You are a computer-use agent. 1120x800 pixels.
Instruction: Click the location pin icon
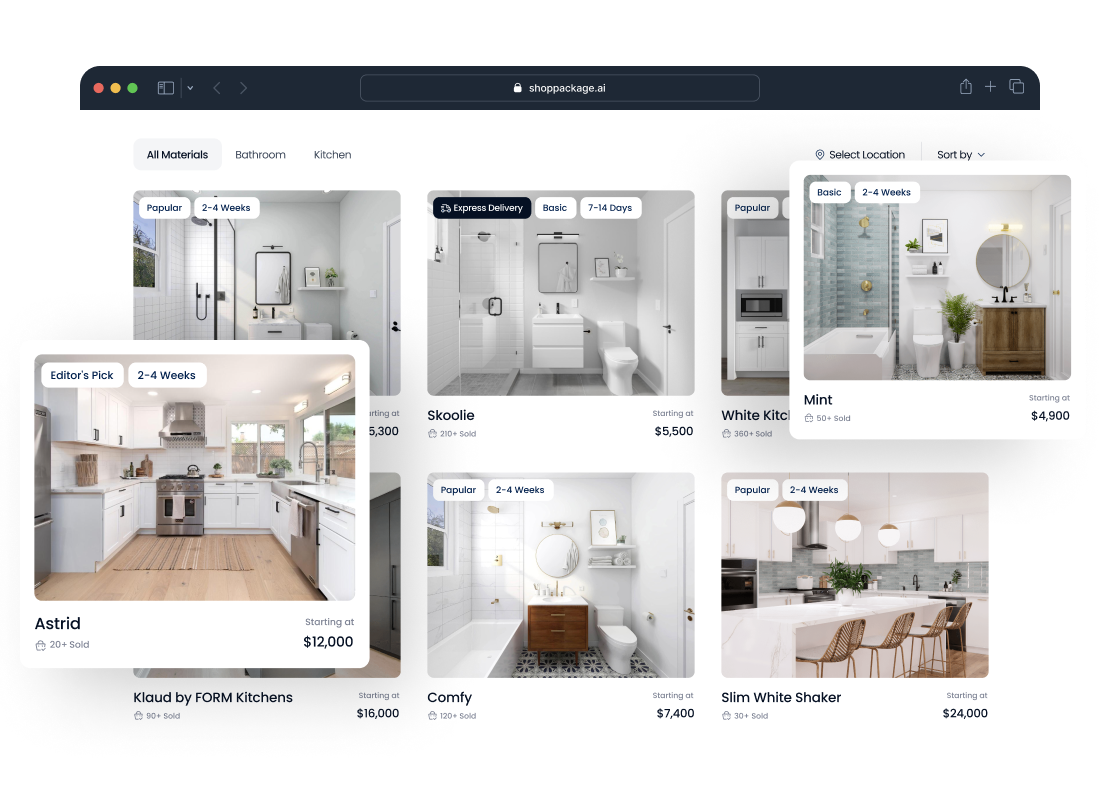(x=820, y=155)
